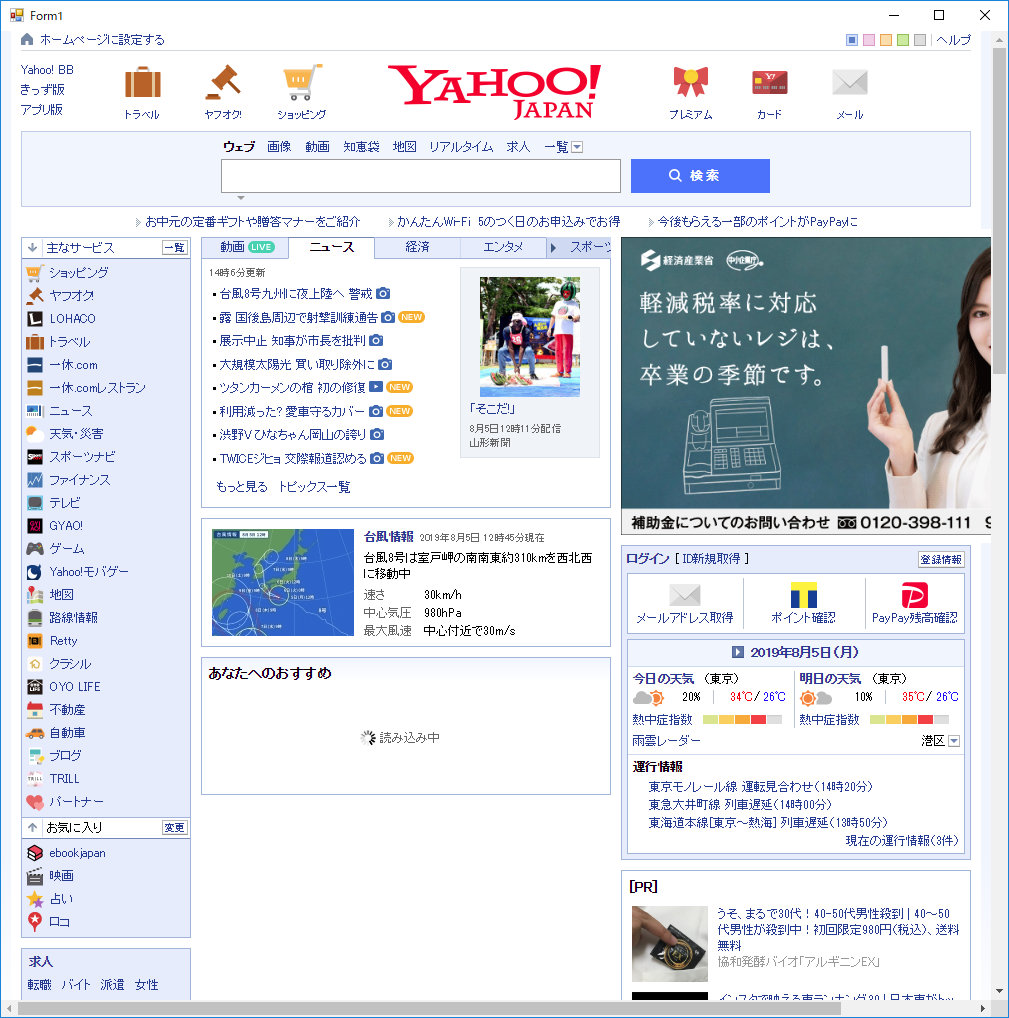Click the date arrow next to 2019年8月5日
This screenshot has width=1009, height=1018.
coord(738,652)
